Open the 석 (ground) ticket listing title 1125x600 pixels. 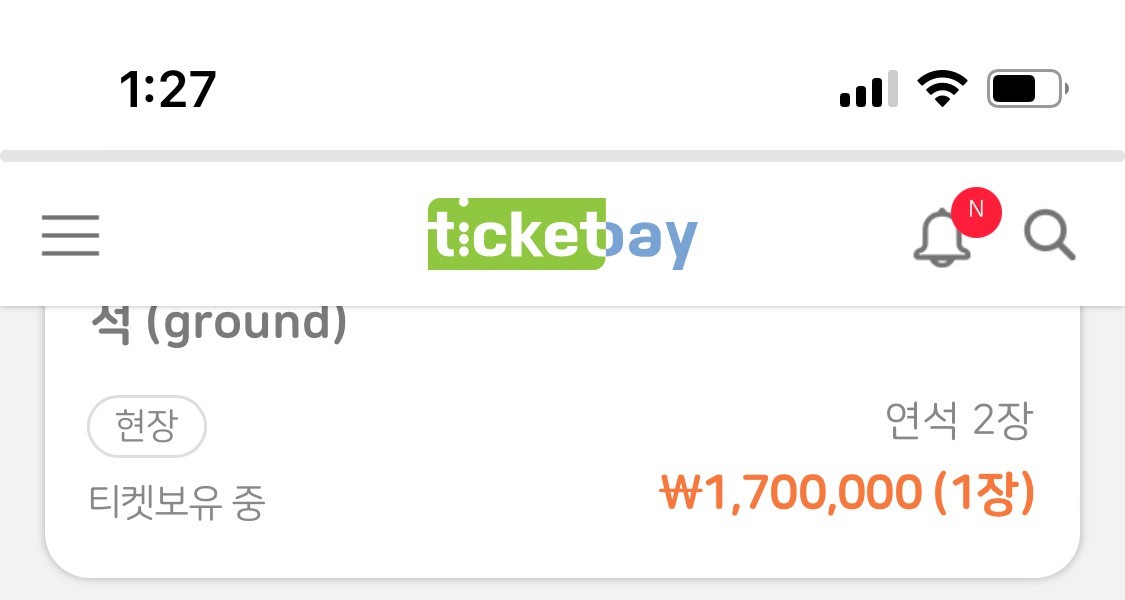tap(218, 325)
